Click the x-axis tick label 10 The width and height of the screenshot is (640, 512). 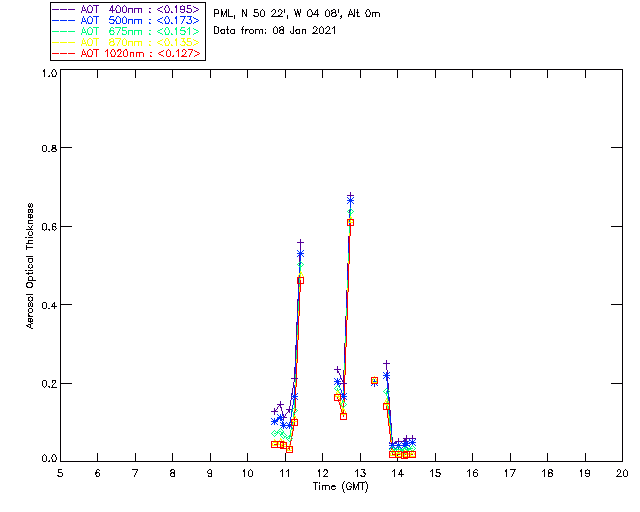(x=247, y=473)
